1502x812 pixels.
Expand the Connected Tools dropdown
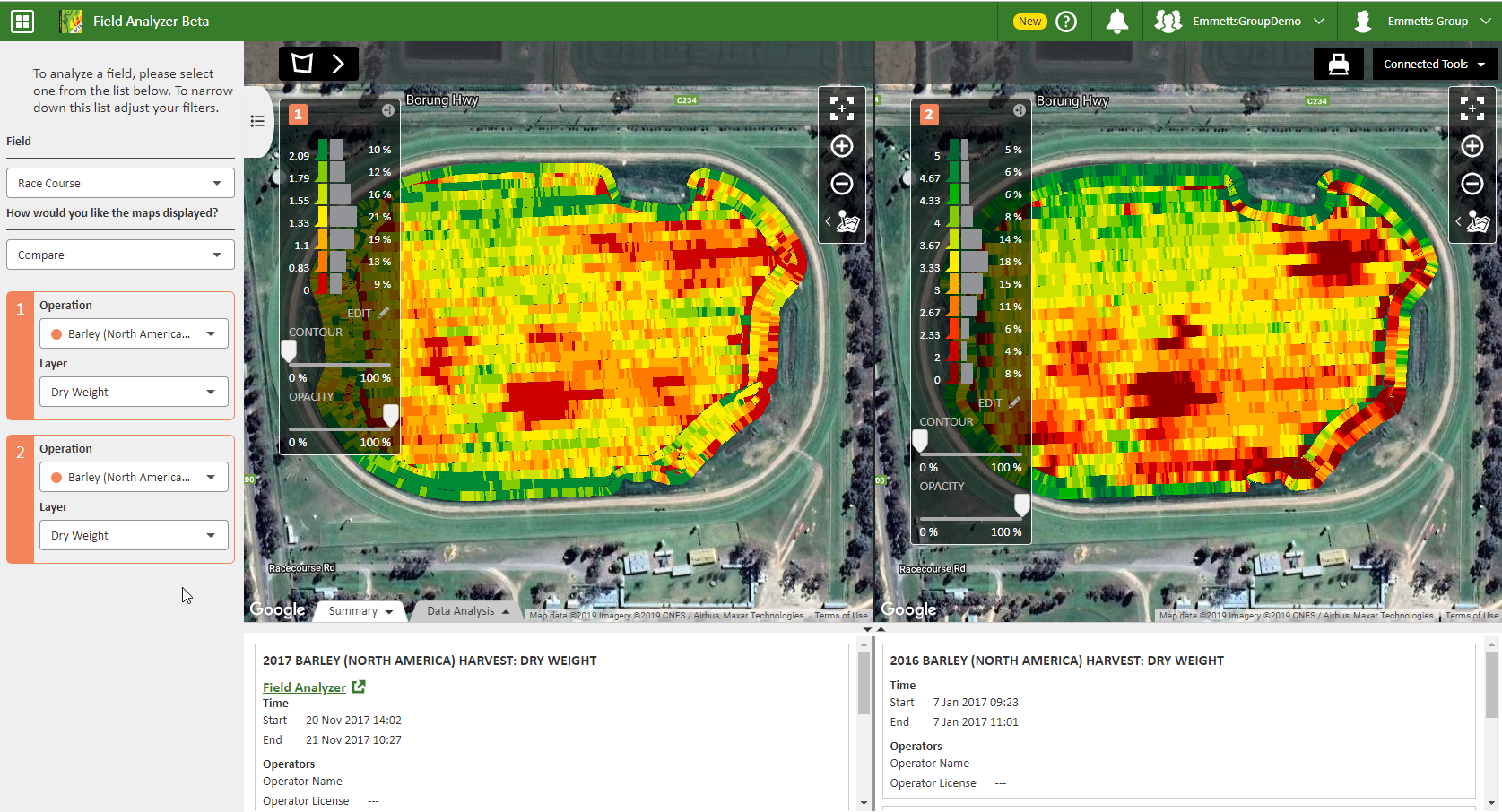coord(1434,64)
